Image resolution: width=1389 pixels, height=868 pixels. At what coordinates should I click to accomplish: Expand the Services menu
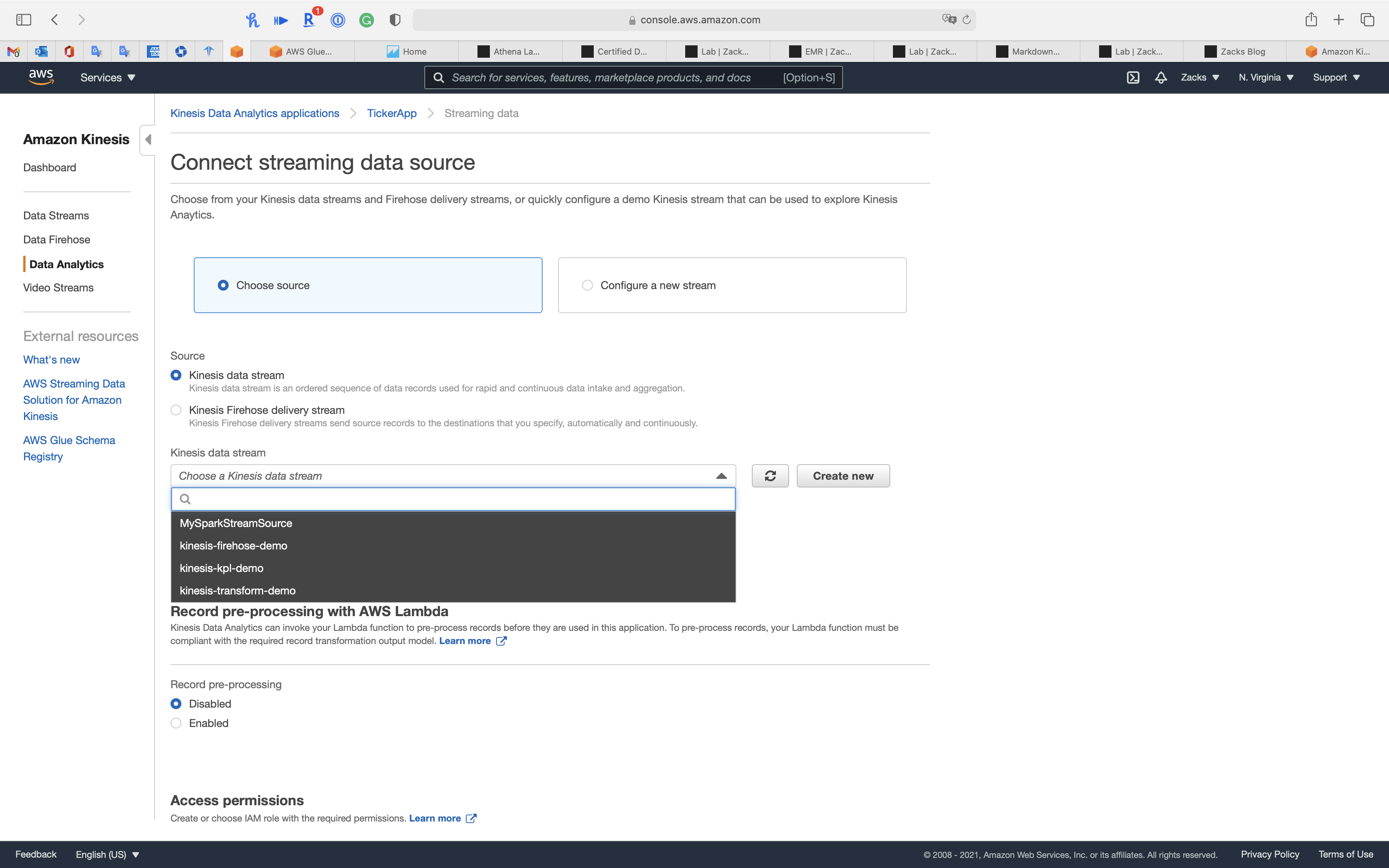coord(107,77)
